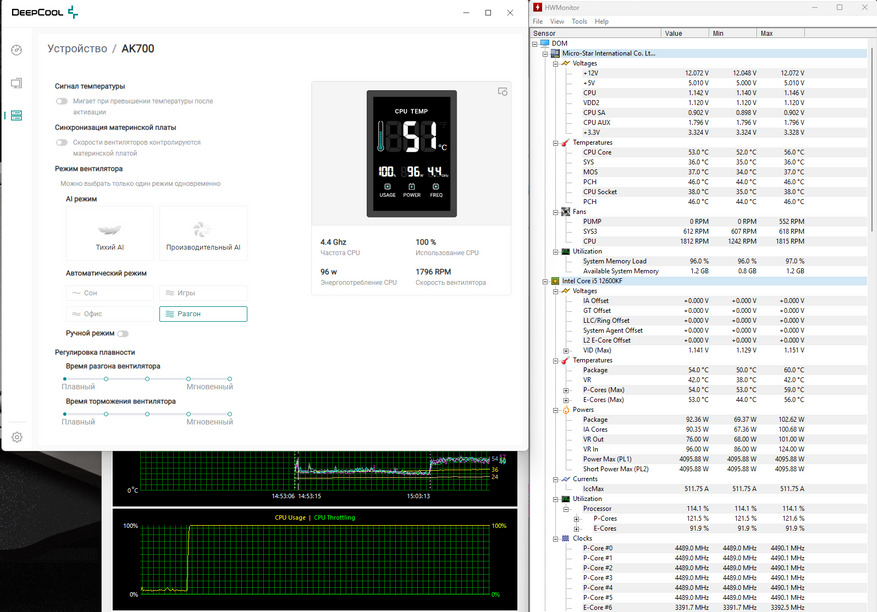The height and width of the screenshot is (612, 877).
Task: Select the Производительный AI fan mode
Action: tap(203, 233)
